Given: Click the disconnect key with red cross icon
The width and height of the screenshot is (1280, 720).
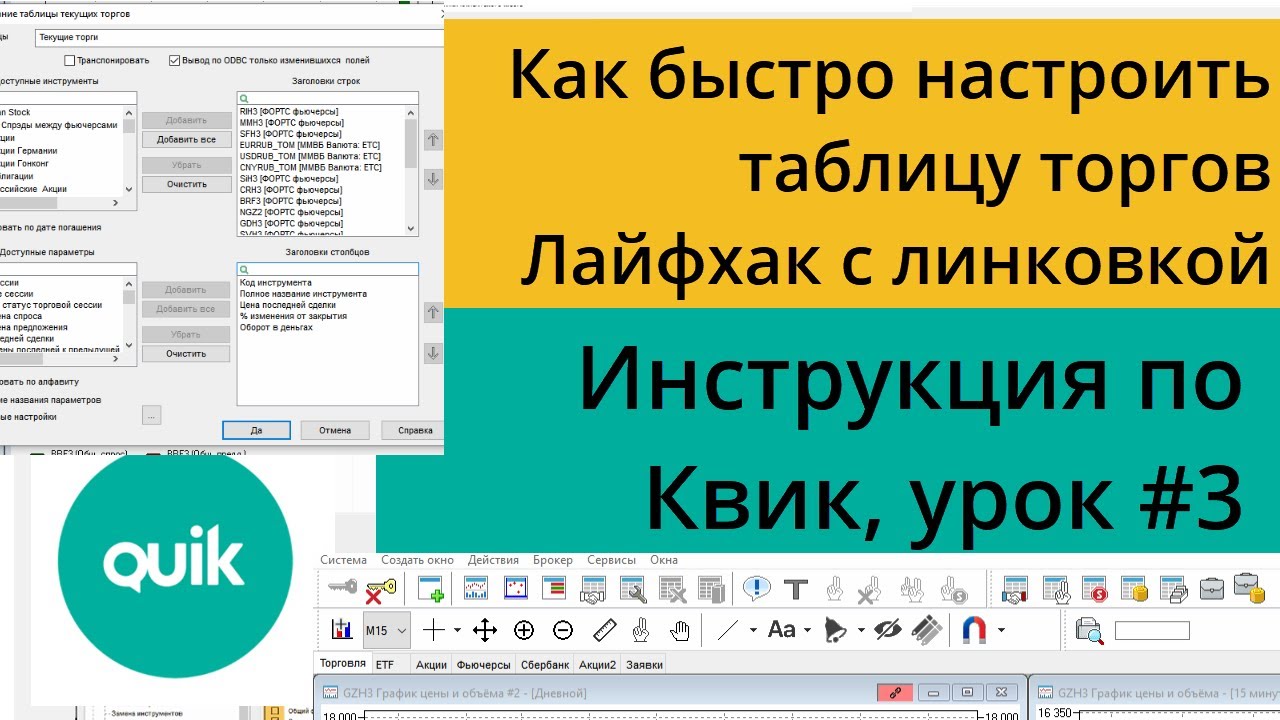Looking at the screenshot, I should pos(381,589).
